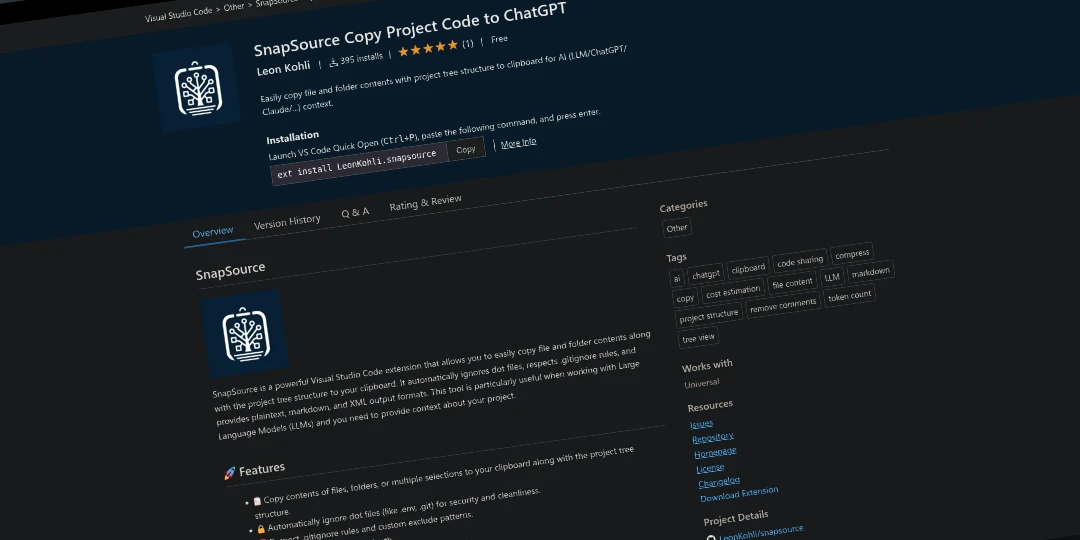The width and height of the screenshot is (1080, 540).
Task: Click the rocket icon beside Features
Action: [x=230, y=473]
